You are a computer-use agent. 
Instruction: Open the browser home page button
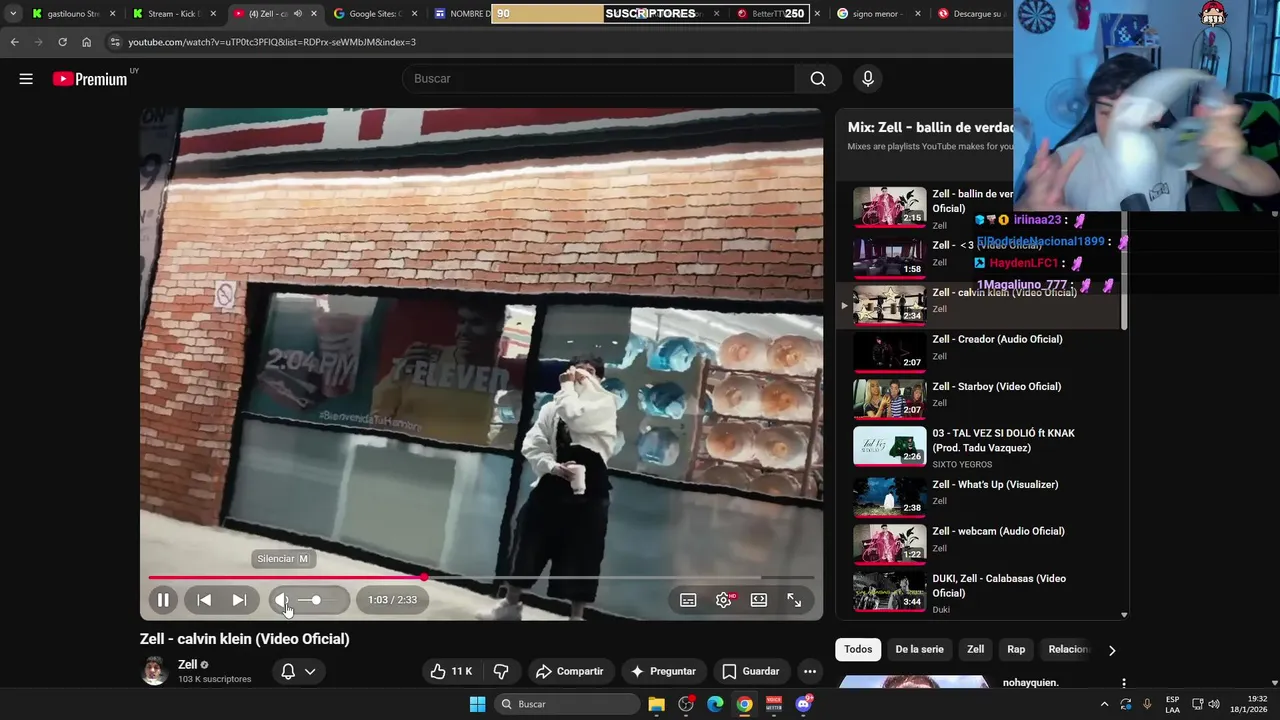[x=86, y=42]
